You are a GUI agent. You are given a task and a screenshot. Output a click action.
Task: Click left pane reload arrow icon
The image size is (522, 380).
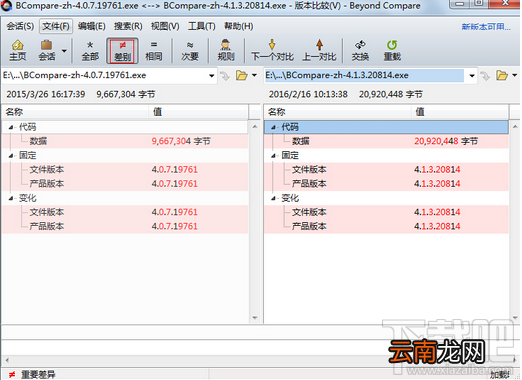pos(225,76)
